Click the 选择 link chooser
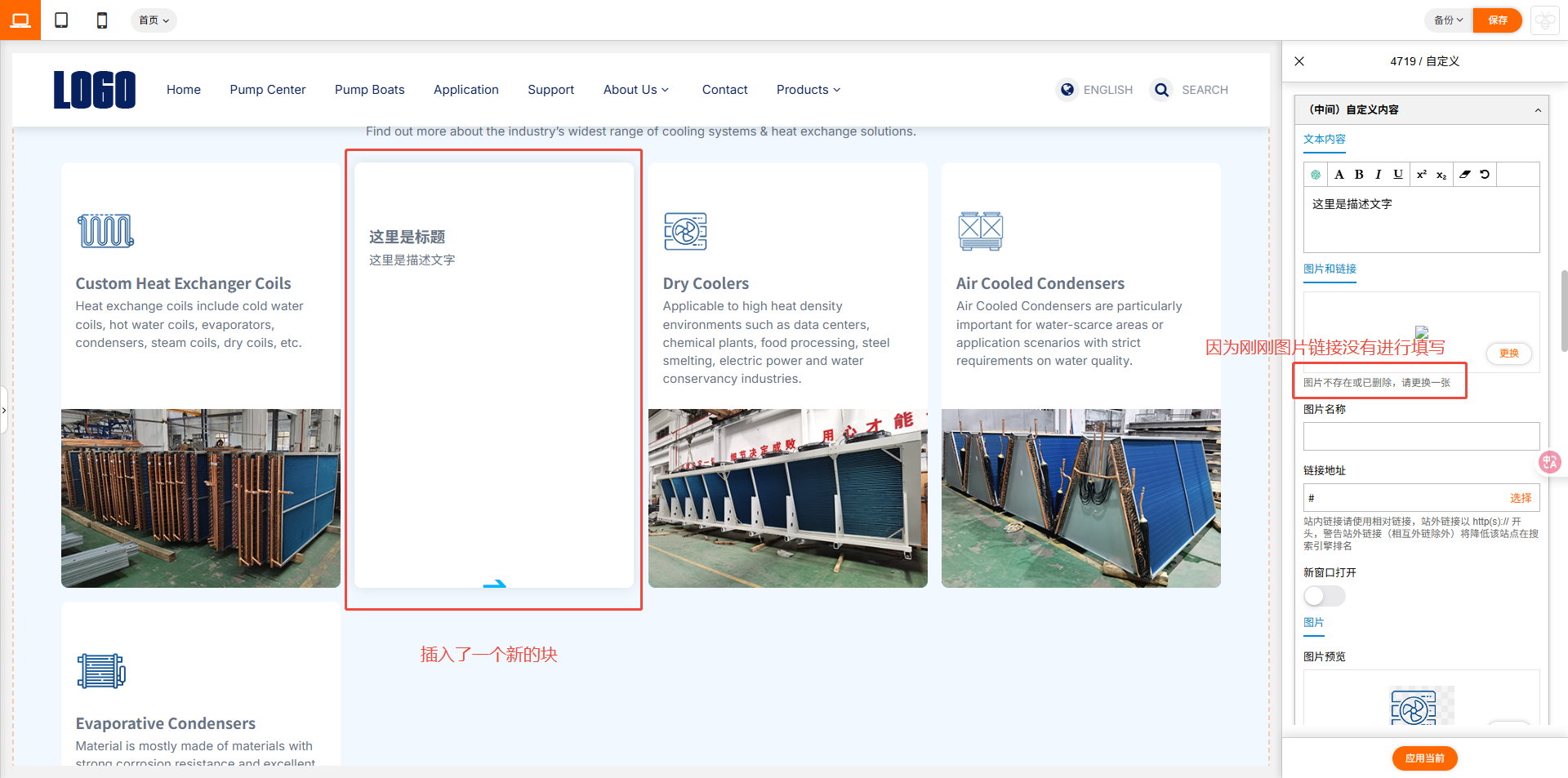Image resolution: width=1568 pixels, height=778 pixels. pos(1521,498)
